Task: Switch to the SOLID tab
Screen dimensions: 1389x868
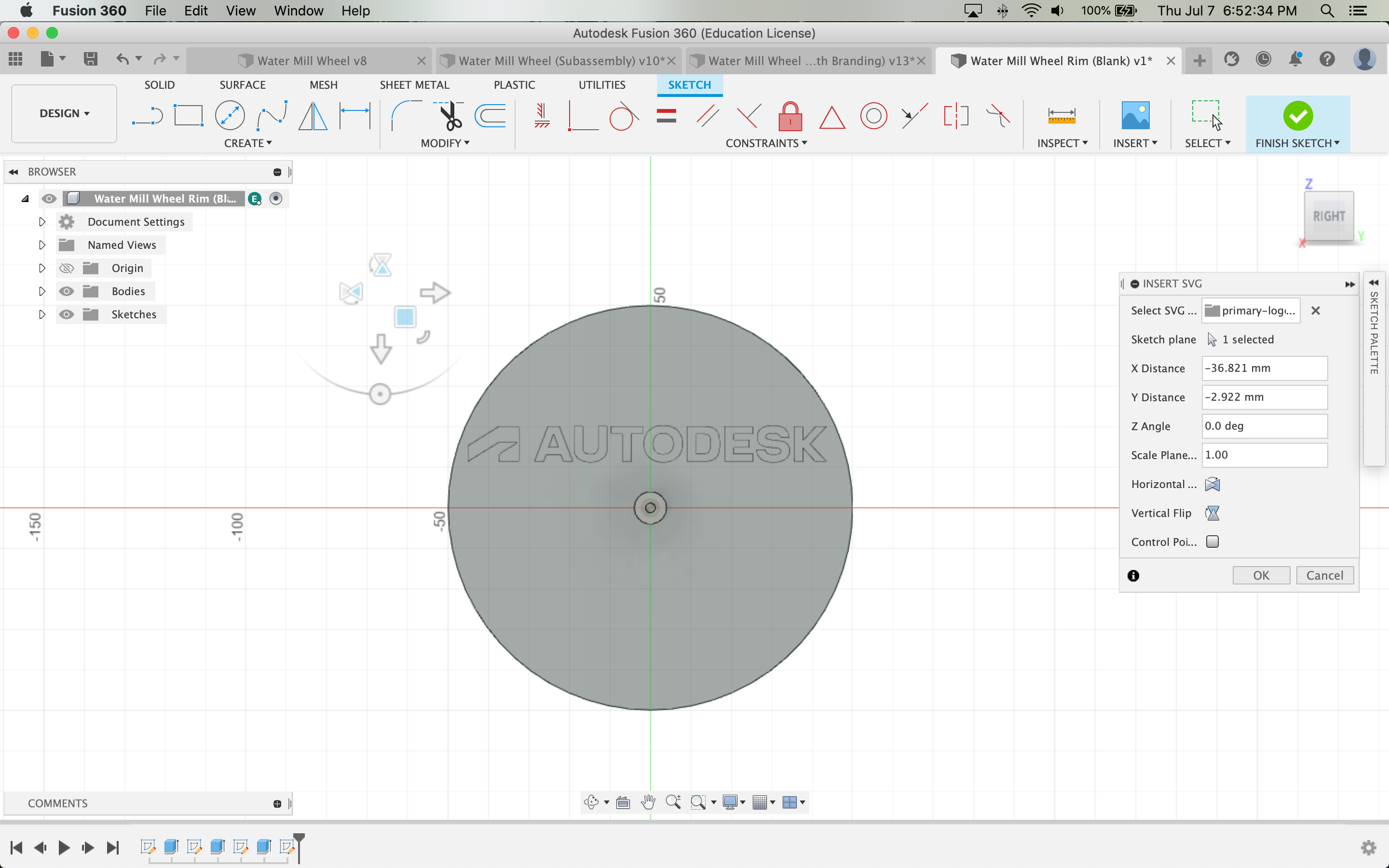Action: point(160,84)
